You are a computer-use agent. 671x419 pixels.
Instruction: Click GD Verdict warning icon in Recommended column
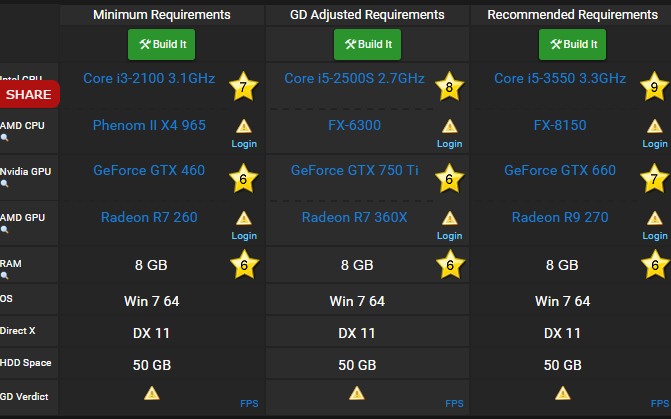[x=563, y=393]
